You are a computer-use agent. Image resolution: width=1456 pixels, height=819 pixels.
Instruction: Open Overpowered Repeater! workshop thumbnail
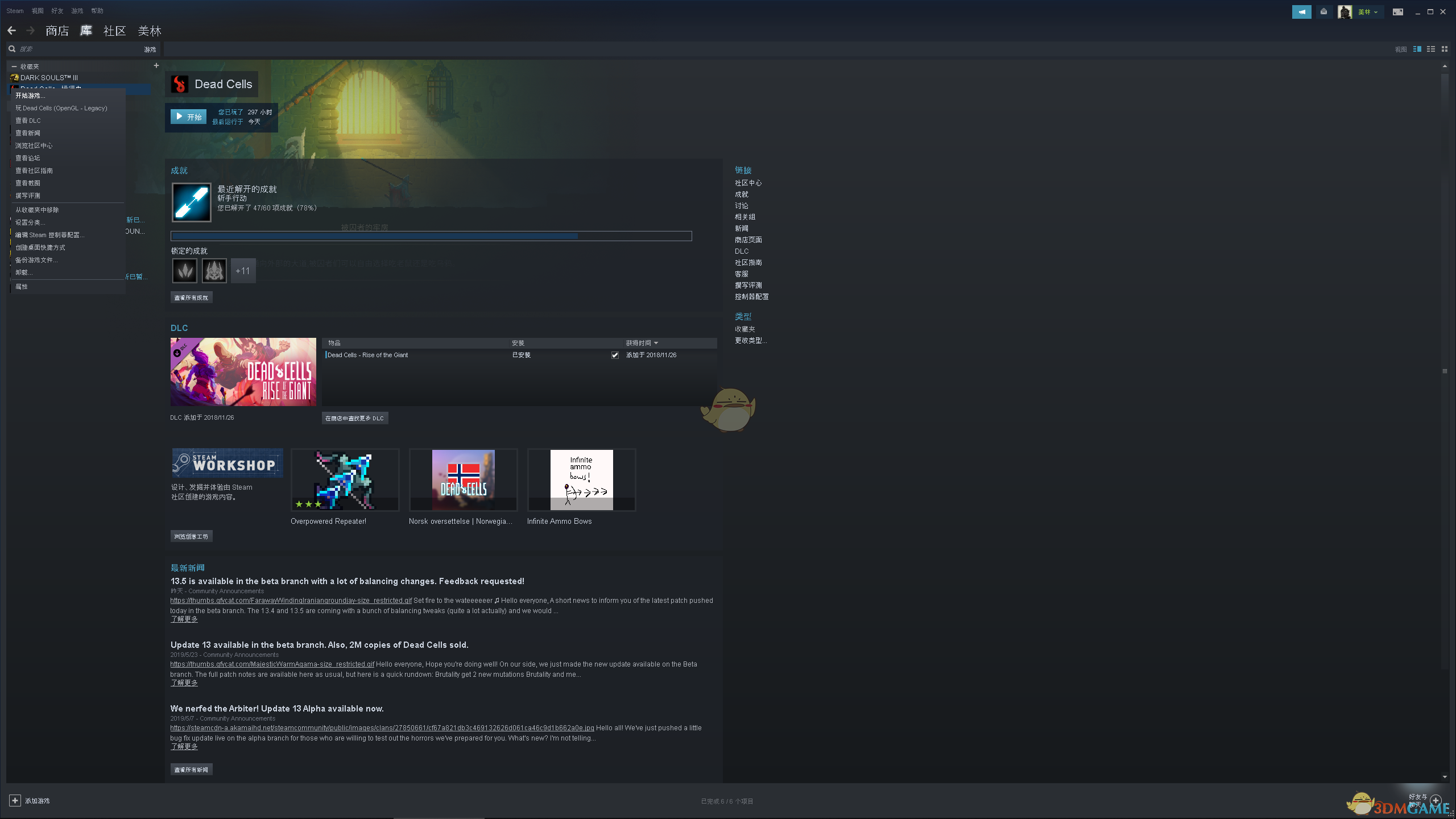click(345, 480)
